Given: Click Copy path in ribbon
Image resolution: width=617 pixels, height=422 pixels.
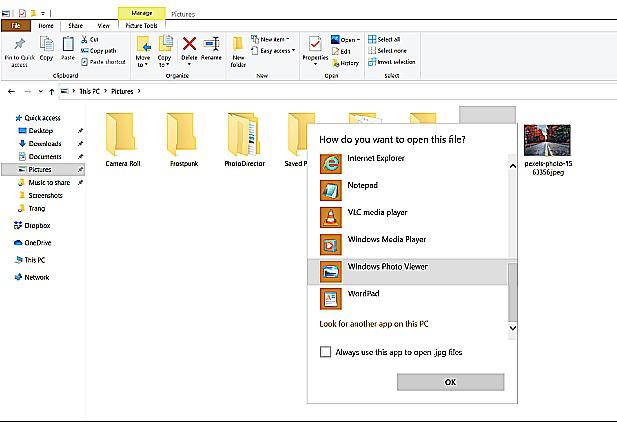Looking at the screenshot, I should [x=98, y=51].
